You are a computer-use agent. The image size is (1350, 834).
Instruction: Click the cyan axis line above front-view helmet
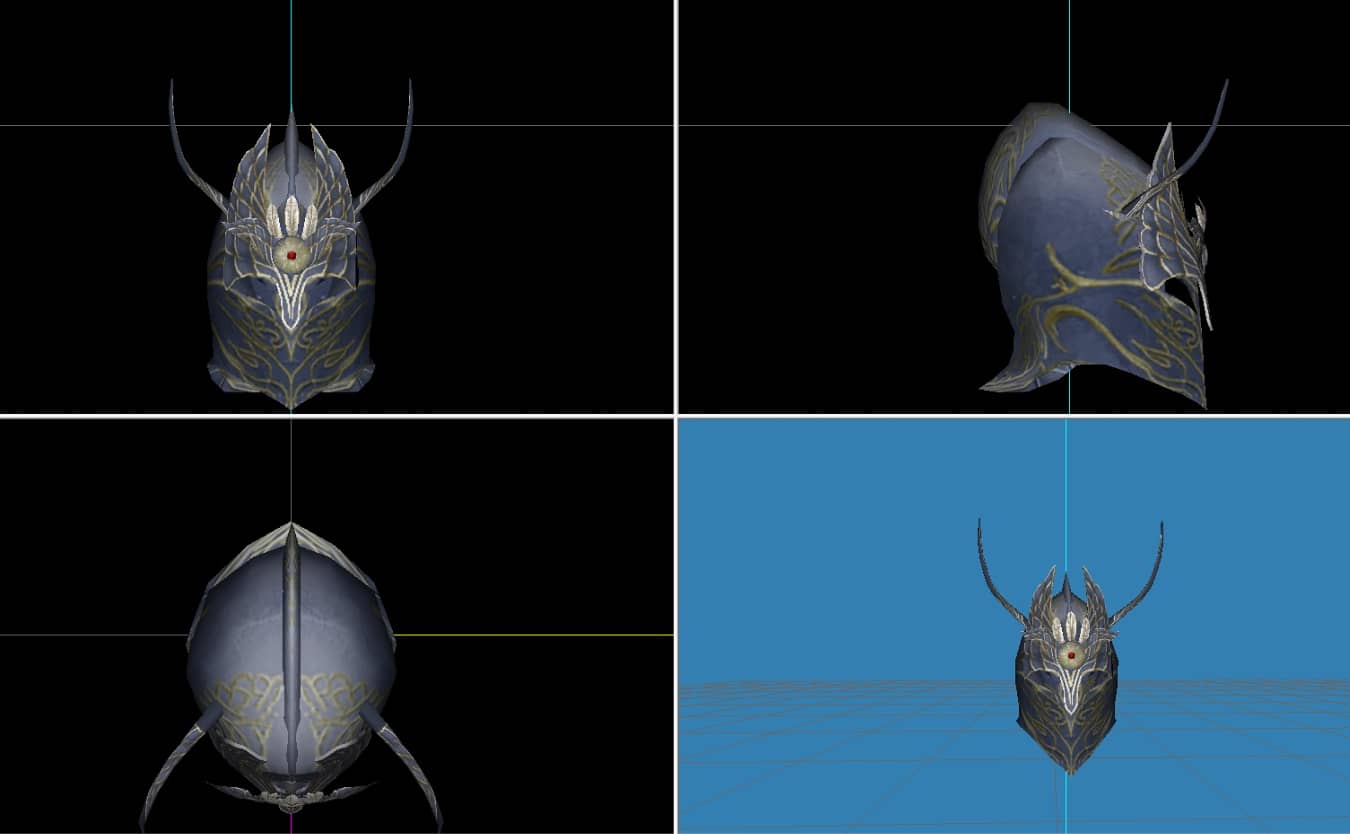click(291, 55)
